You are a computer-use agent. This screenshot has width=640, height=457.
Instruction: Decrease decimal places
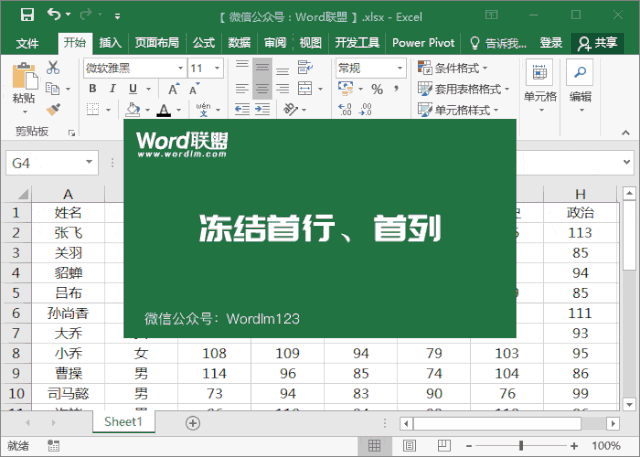365,109
